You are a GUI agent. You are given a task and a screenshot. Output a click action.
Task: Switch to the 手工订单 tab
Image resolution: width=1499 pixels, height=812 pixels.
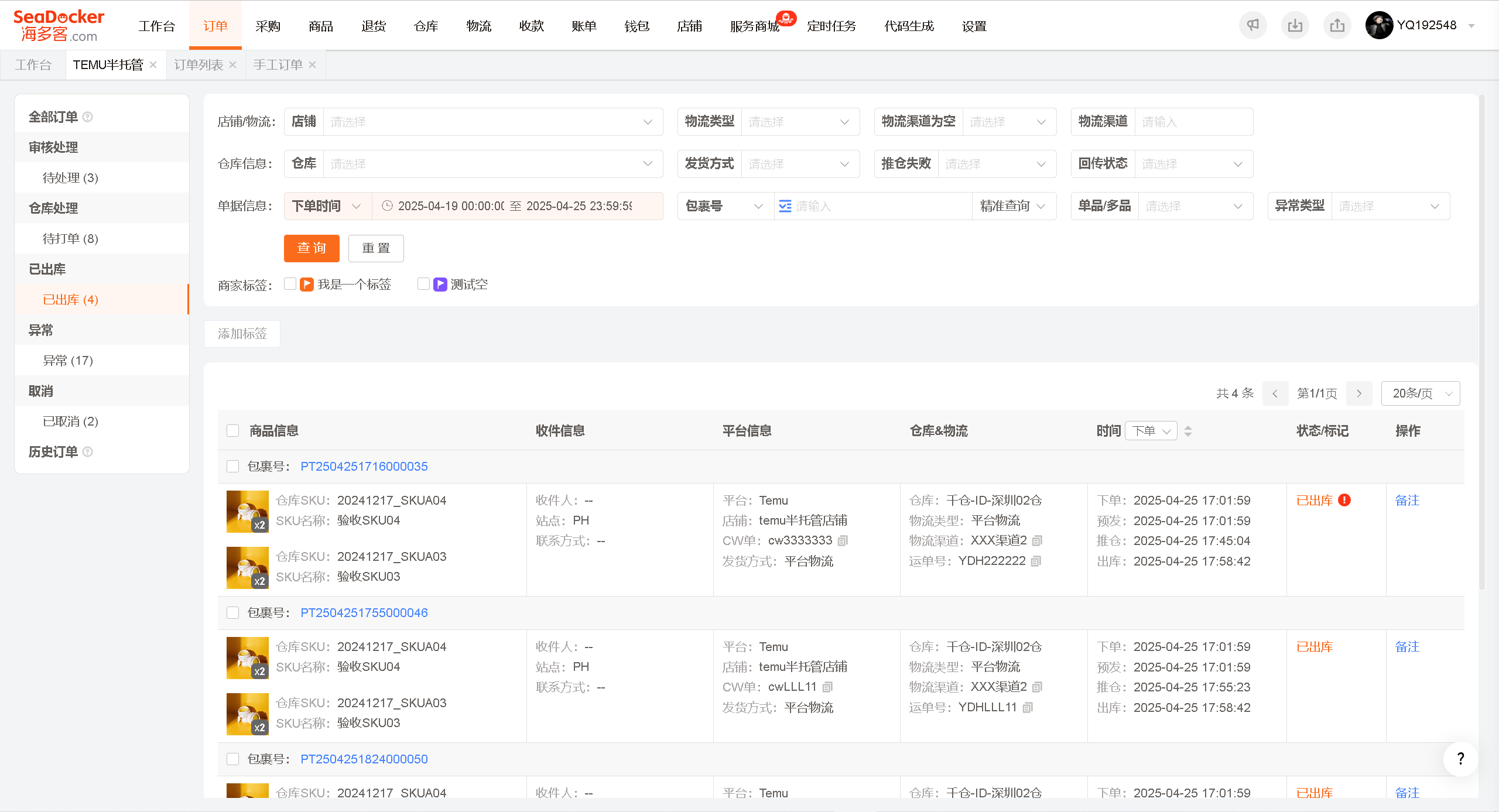click(278, 65)
